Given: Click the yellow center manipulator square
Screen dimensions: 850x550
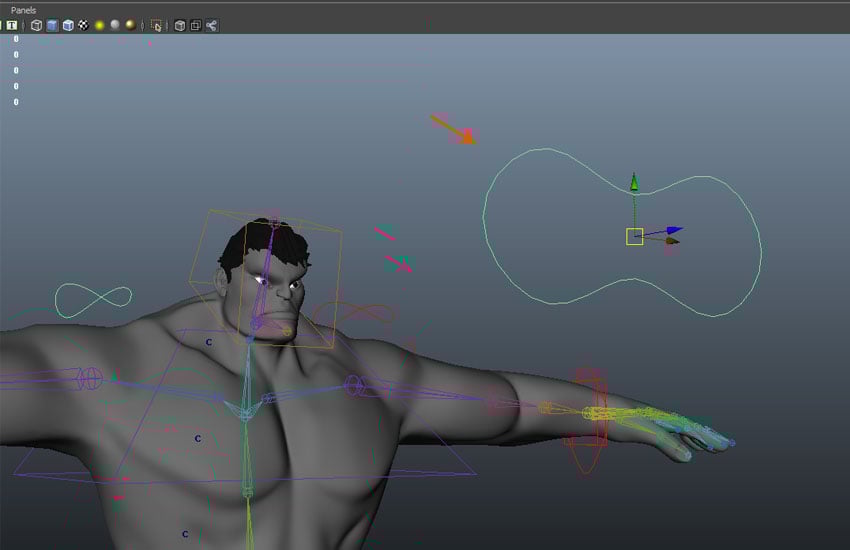Looking at the screenshot, I should point(635,236).
